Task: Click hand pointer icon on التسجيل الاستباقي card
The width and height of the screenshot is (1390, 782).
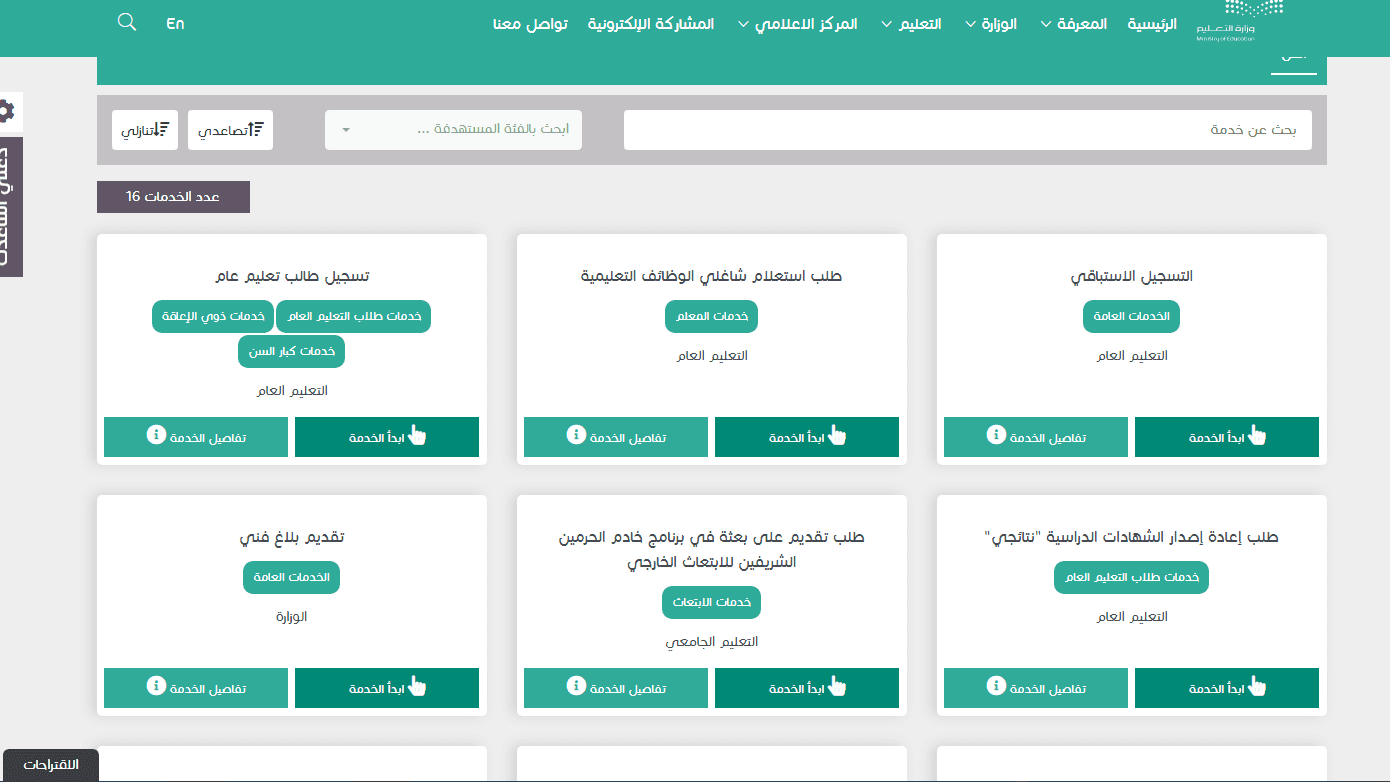Action: 1258,435
